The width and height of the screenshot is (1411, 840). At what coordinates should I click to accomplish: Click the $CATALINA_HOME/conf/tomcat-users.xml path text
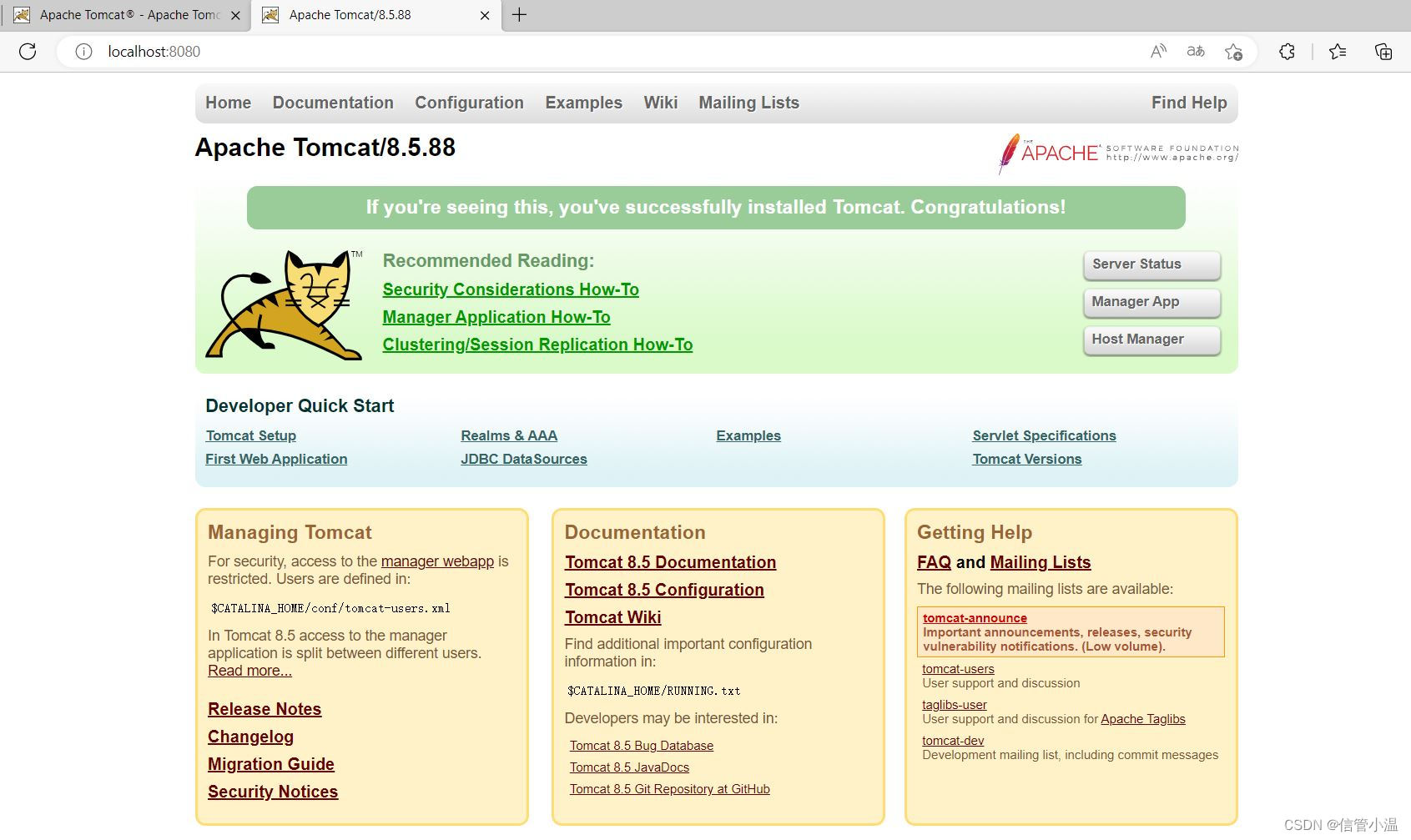[330, 608]
